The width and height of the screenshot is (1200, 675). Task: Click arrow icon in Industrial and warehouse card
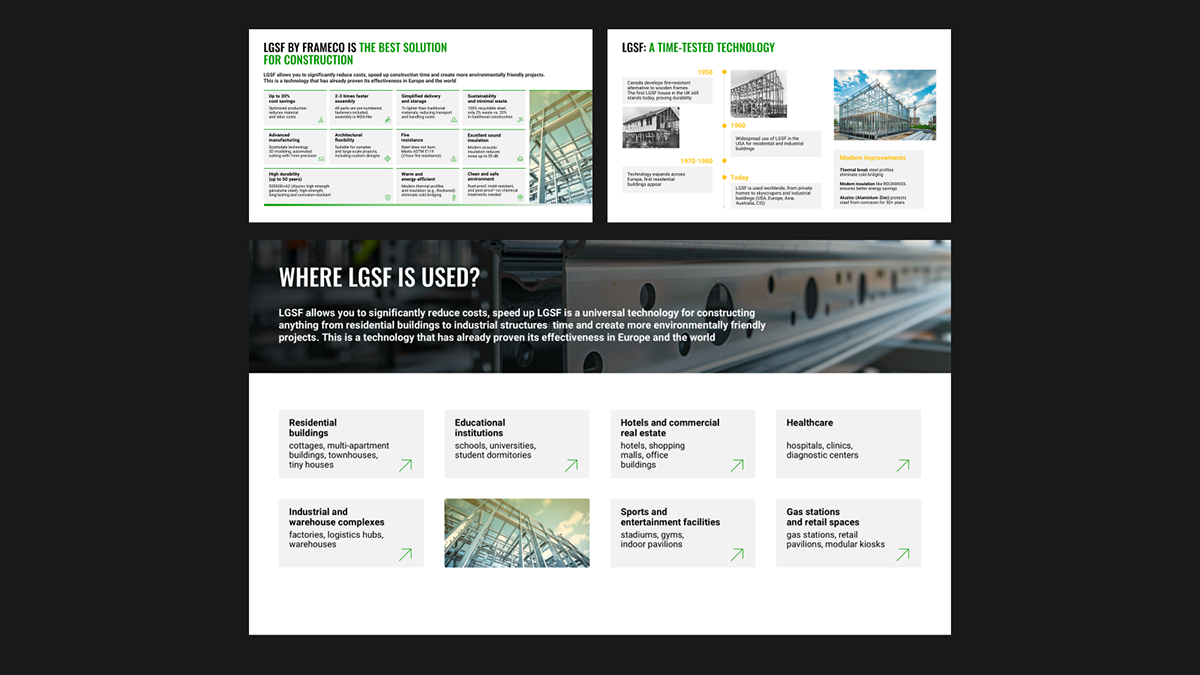click(405, 554)
